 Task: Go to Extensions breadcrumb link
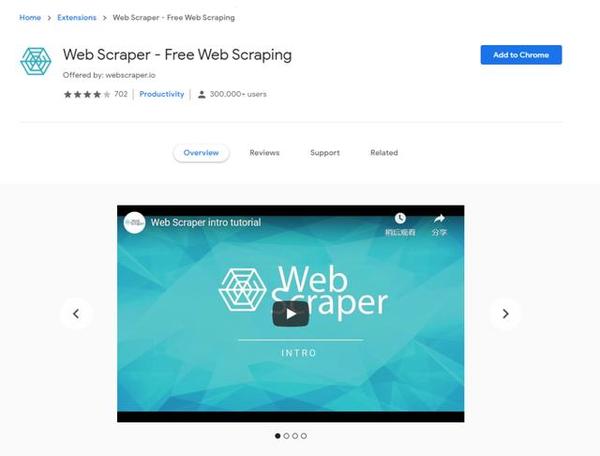pyautogui.click(x=77, y=18)
